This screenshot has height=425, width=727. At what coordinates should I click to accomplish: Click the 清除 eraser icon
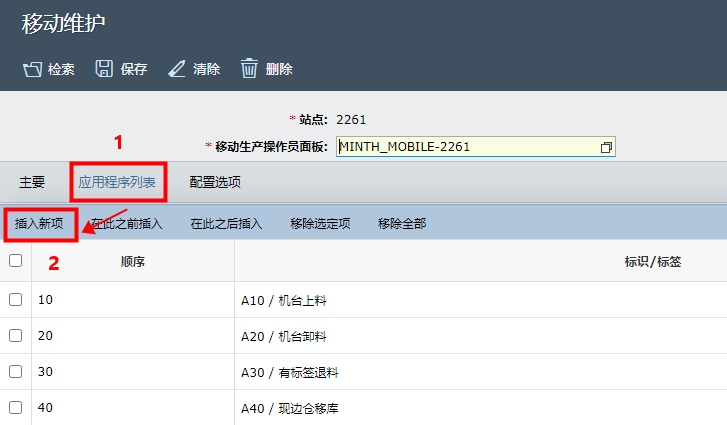[x=177, y=69]
